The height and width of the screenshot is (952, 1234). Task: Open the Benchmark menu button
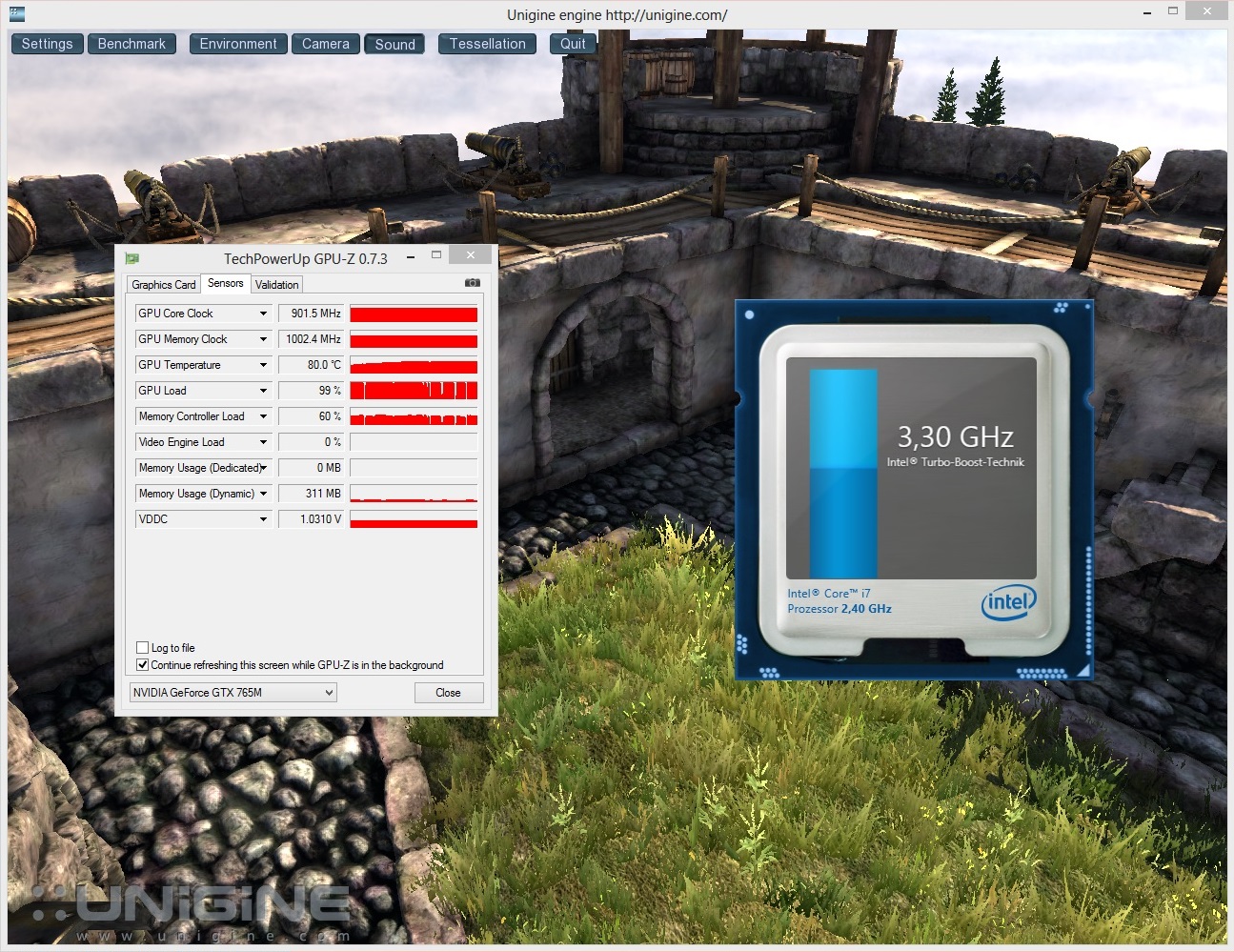131,44
